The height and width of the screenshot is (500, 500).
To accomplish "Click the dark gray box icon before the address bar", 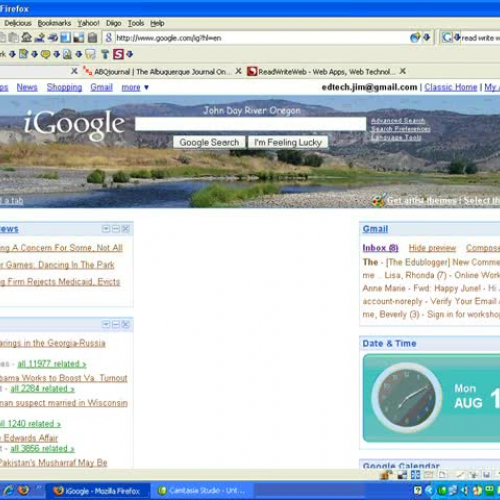I will (92, 37).
